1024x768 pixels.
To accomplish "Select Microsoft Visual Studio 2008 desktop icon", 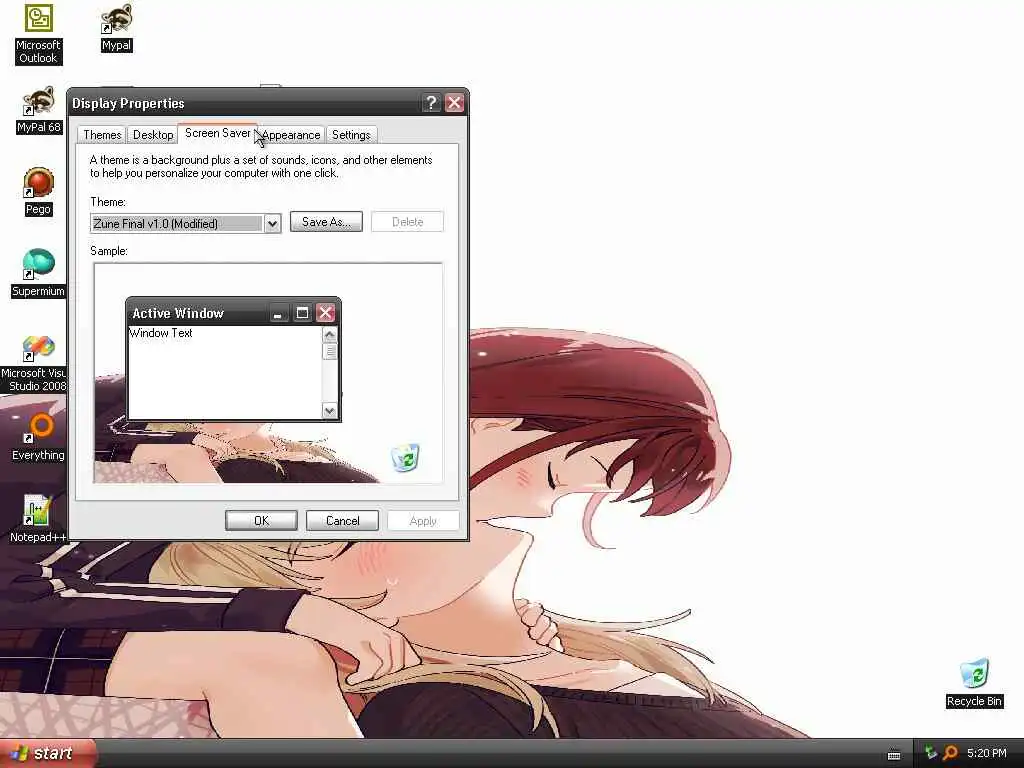I will click(x=34, y=364).
